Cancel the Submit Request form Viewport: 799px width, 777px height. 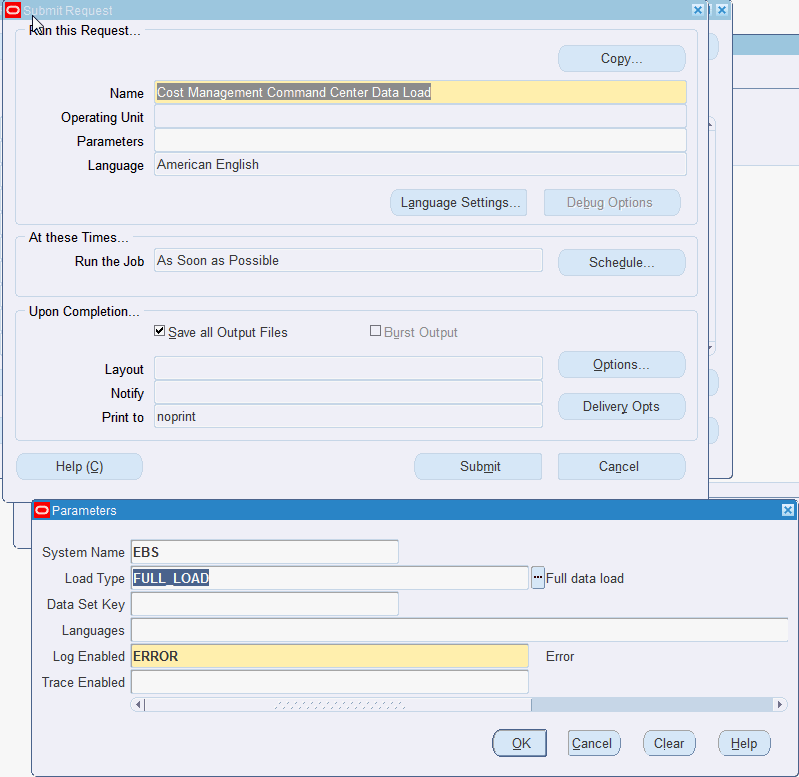click(622, 466)
